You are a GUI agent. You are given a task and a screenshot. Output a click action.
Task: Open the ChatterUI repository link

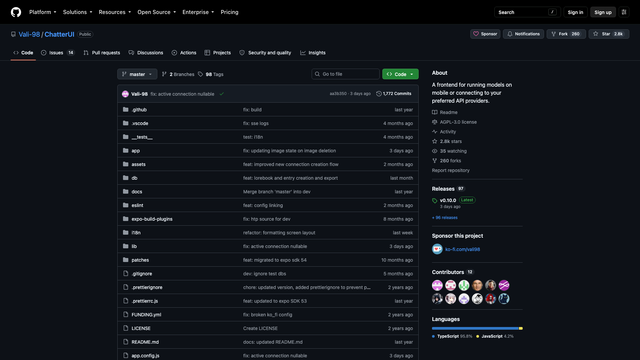(x=59, y=34)
